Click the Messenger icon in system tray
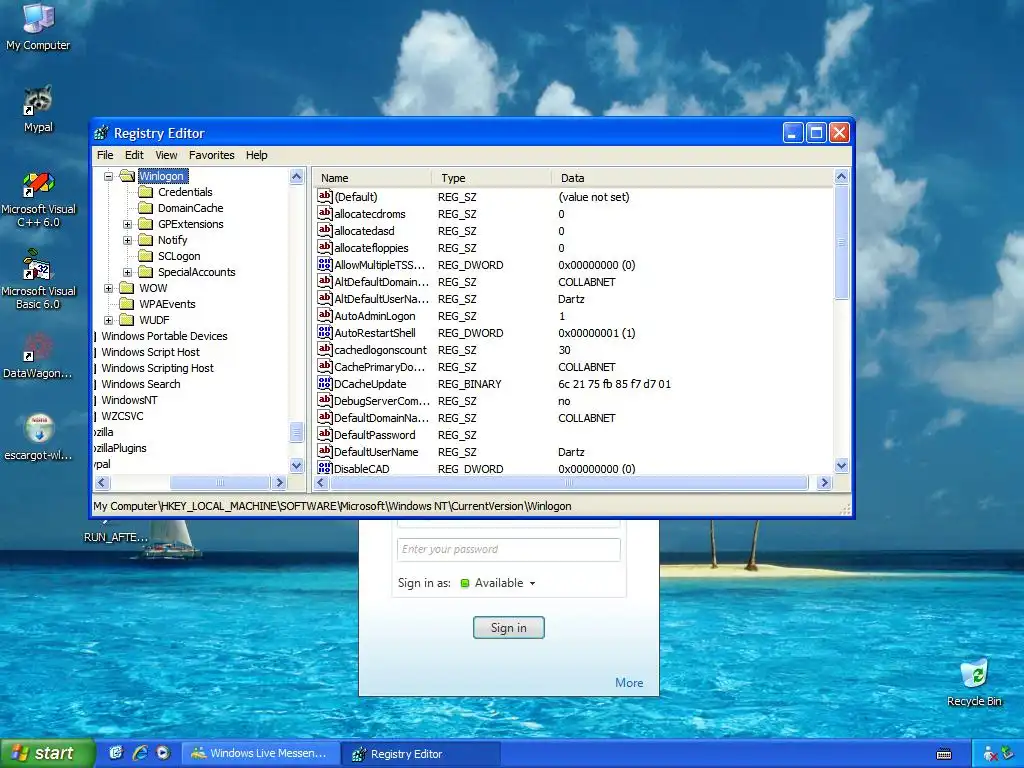The height and width of the screenshot is (768, 1024). pos(990,754)
